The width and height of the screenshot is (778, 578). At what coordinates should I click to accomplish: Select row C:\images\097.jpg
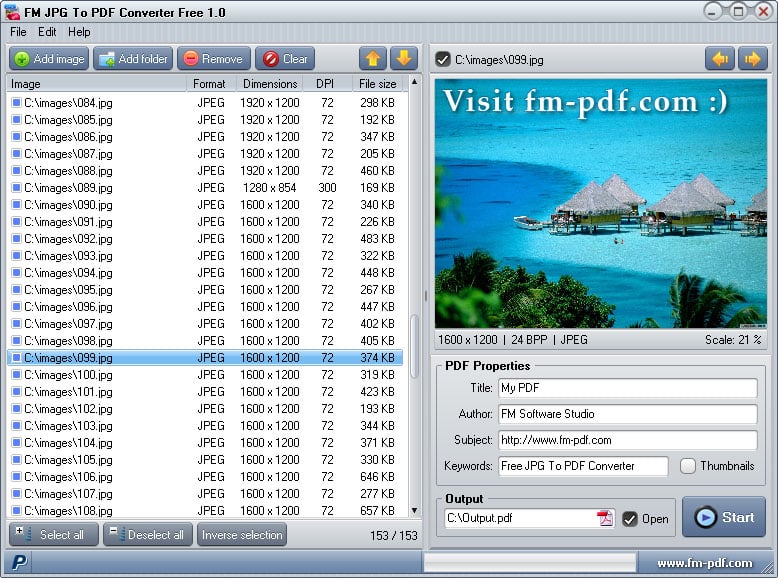pos(204,323)
